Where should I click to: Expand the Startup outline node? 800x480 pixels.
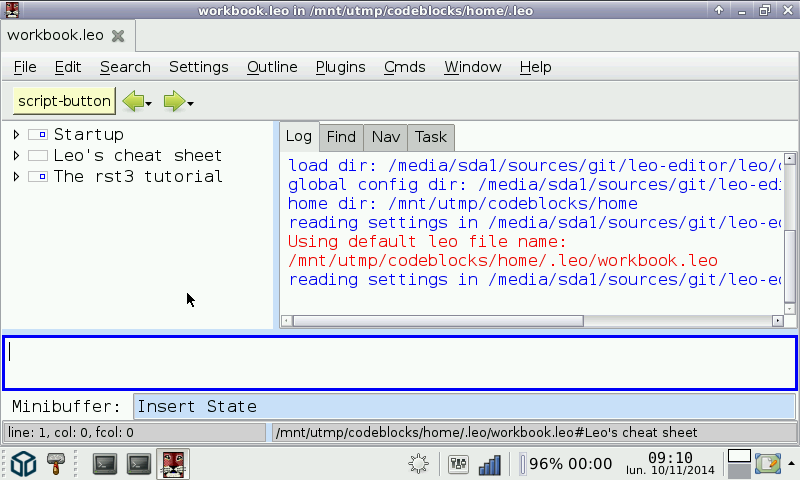(16, 135)
